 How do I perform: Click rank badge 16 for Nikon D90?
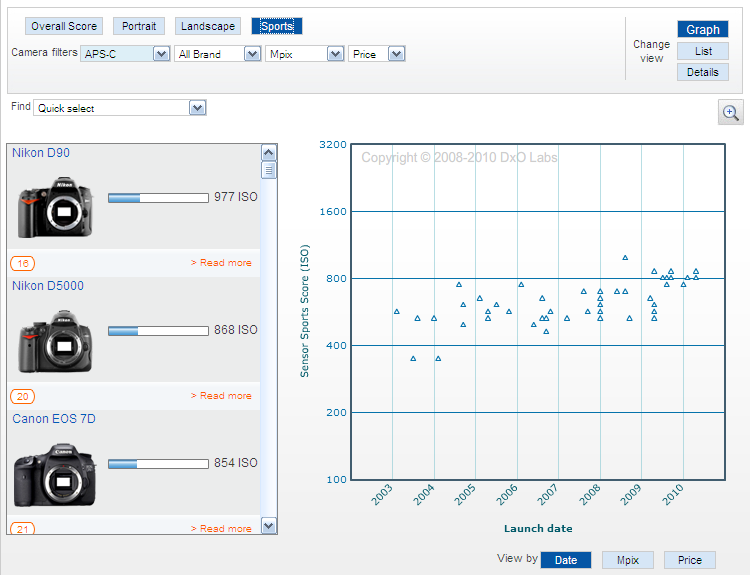click(x=22, y=263)
